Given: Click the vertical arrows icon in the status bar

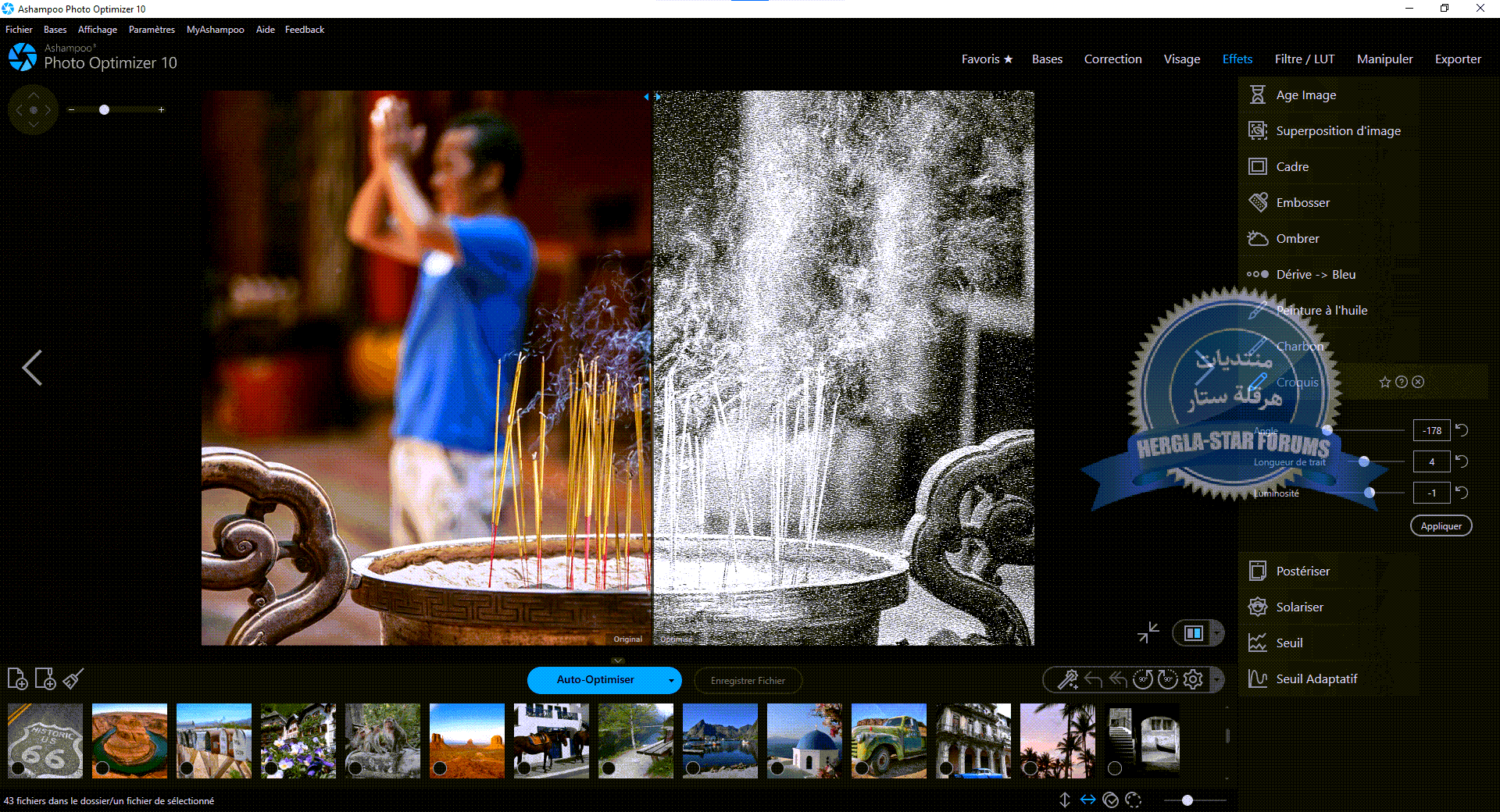Looking at the screenshot, I should 1065,800.
